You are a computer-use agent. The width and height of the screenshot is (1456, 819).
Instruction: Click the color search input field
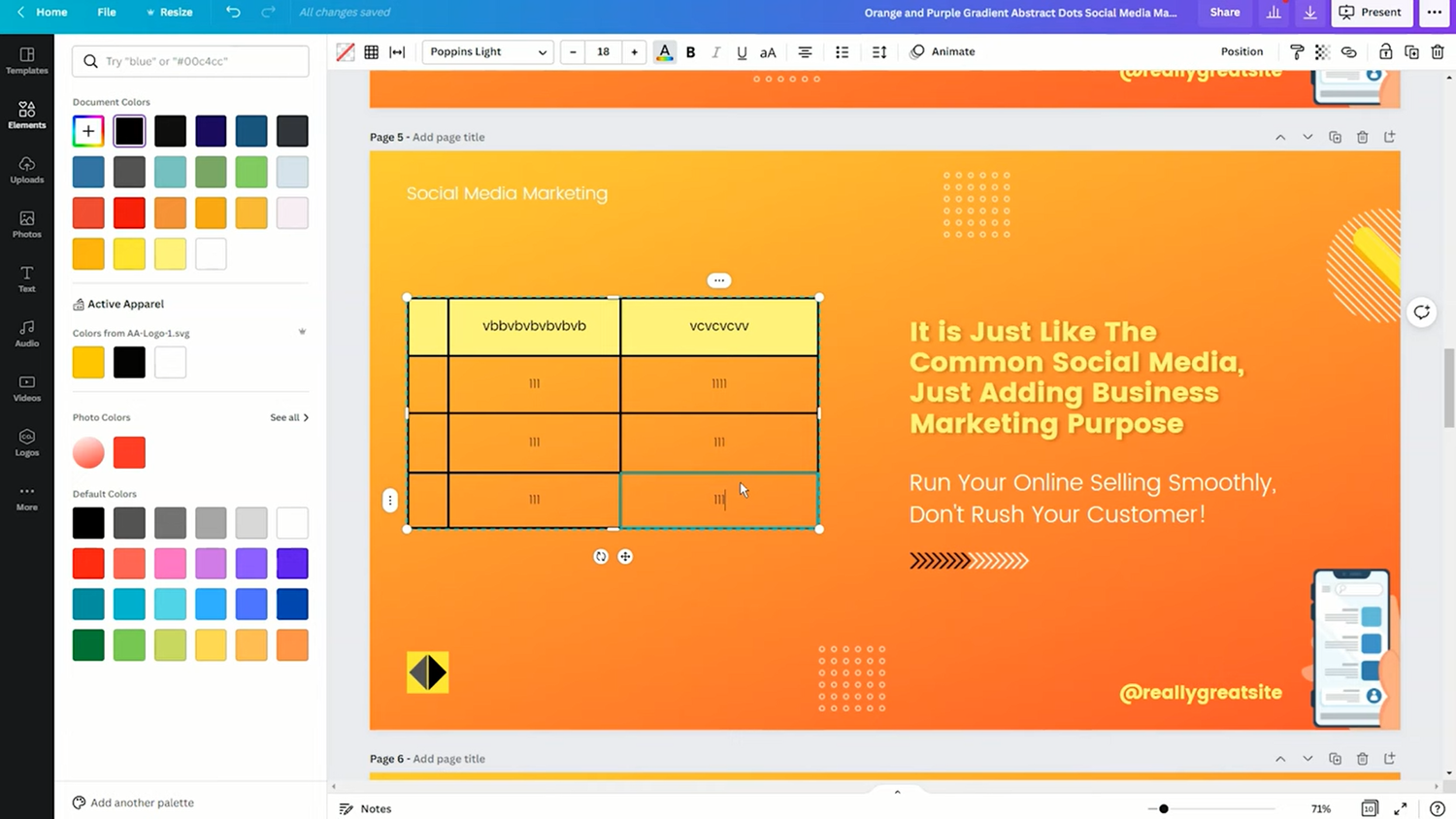(x=189, y=60)
